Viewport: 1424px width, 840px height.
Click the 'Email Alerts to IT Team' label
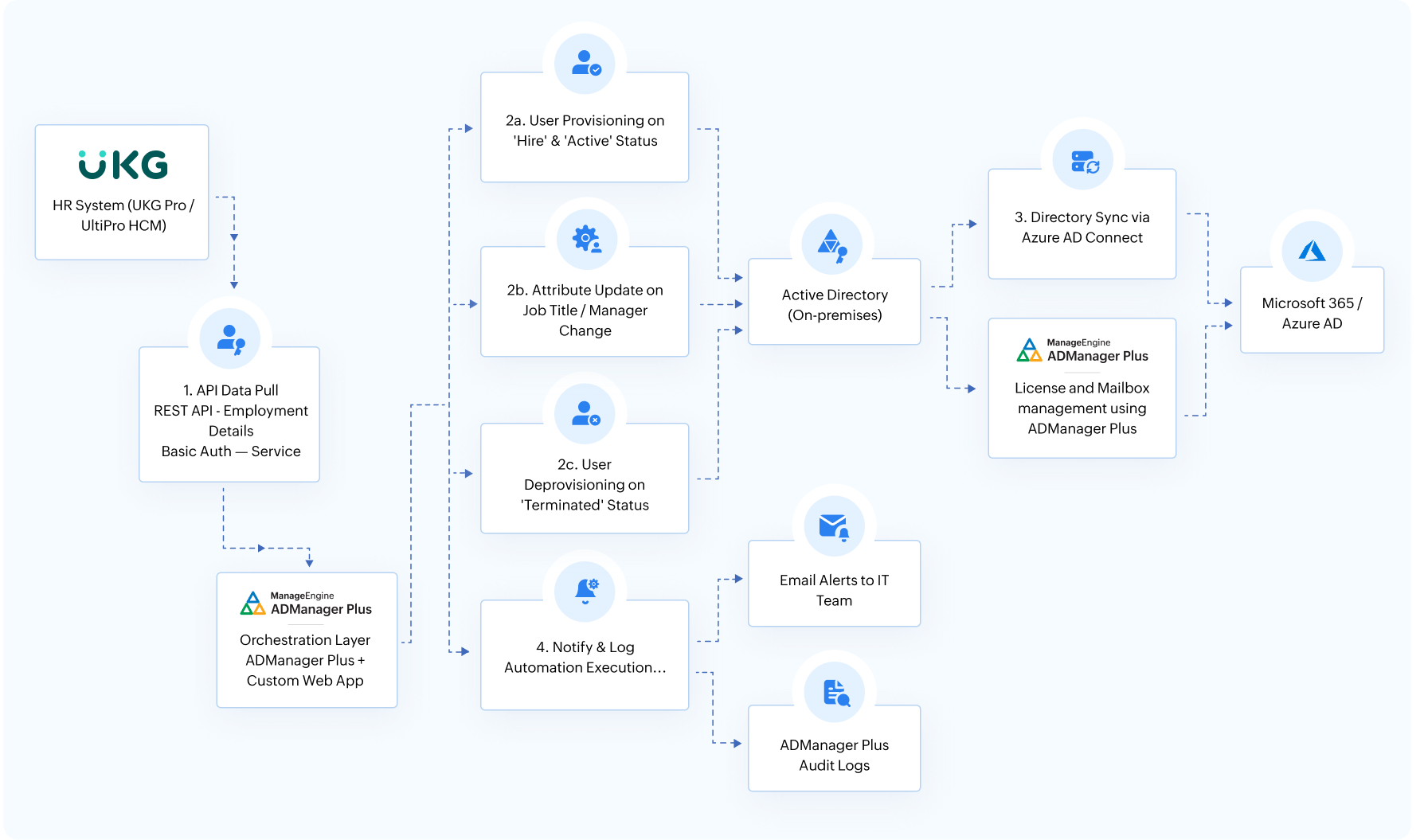click(x=835, y=591)
